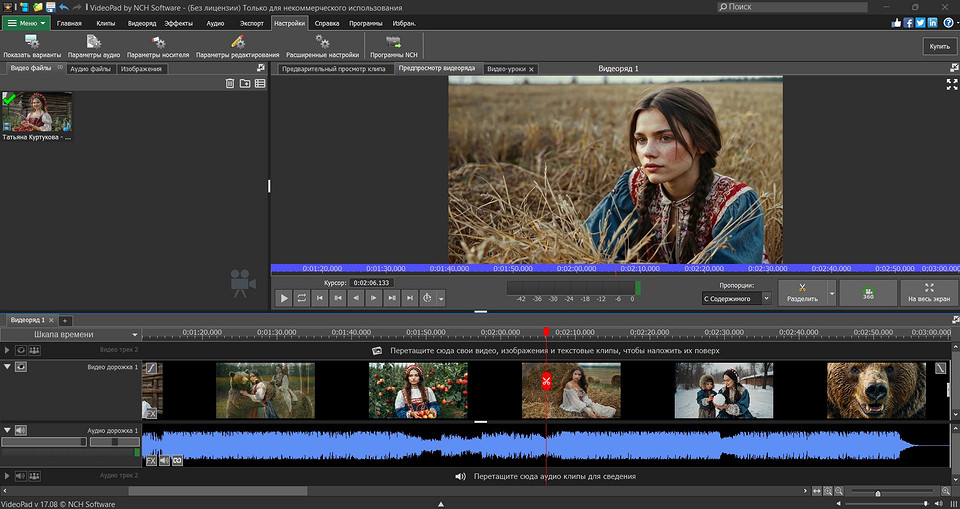Image resolution: width=960 pixels, height=509 pixels.
Task: Click FX icon on first video clip
Action: pos(150,414)
